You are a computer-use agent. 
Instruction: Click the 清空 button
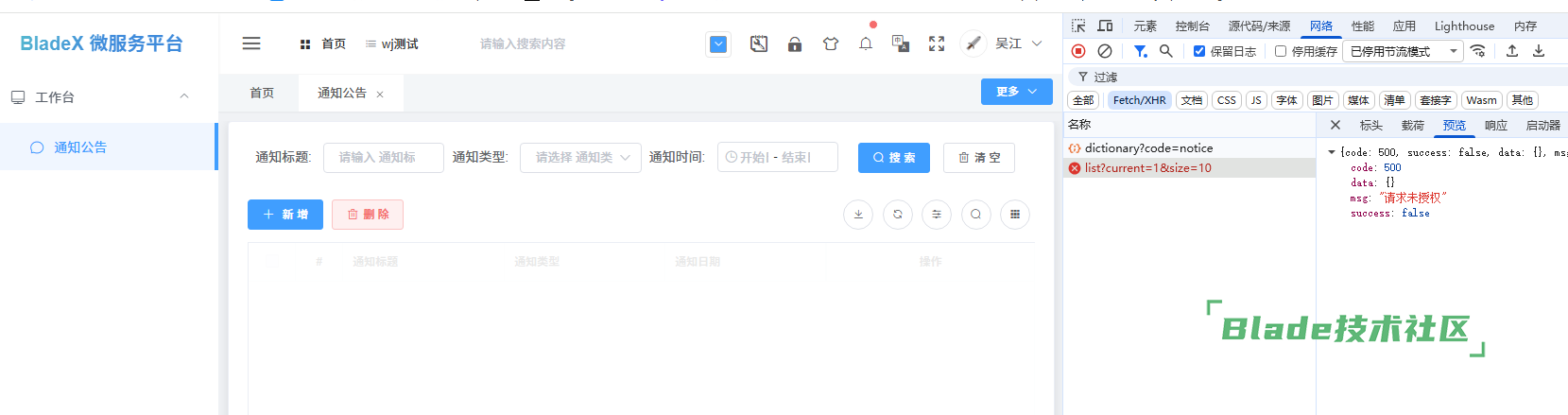[979, 158]
